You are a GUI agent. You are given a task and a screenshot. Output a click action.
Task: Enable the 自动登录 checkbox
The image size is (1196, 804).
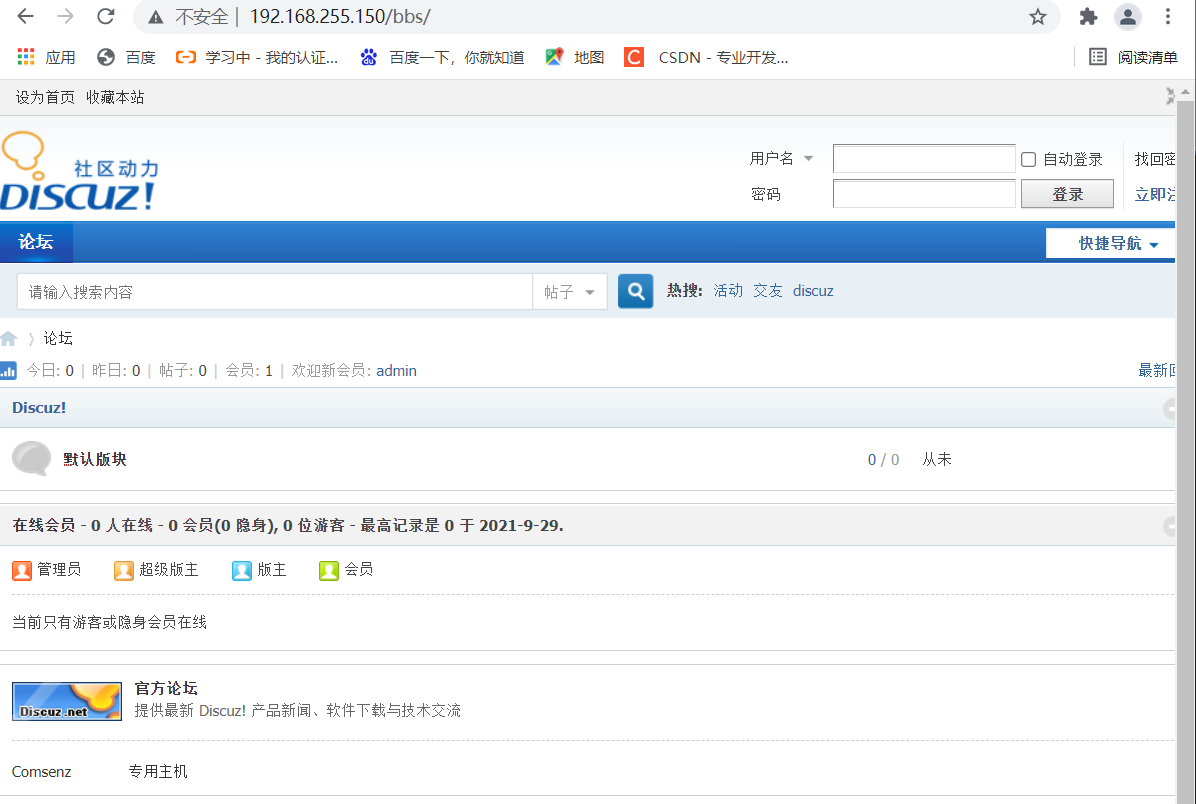click(1028, 159)
